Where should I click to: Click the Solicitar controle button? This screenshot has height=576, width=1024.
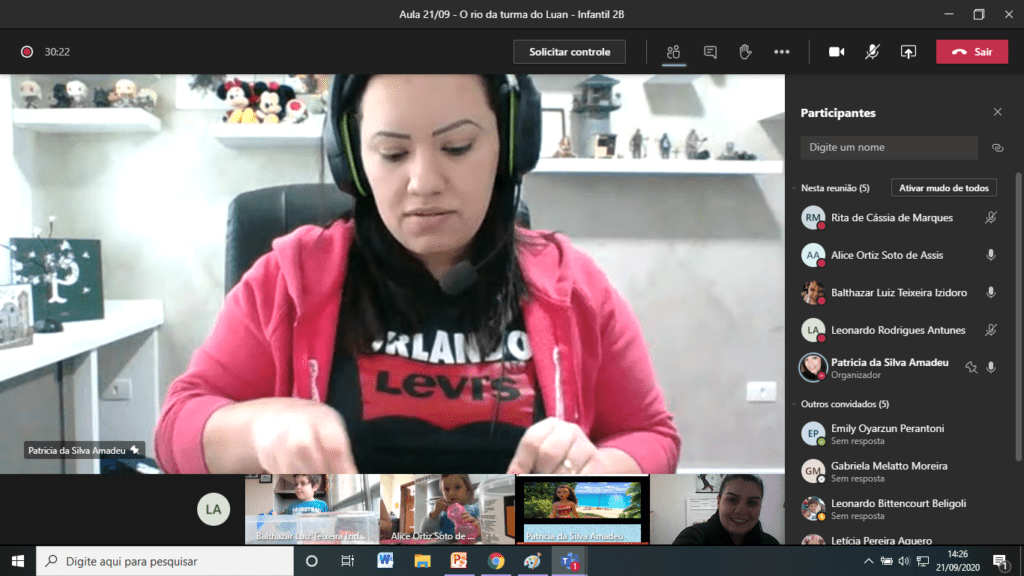pyautogui.click(x=569, y=52)
